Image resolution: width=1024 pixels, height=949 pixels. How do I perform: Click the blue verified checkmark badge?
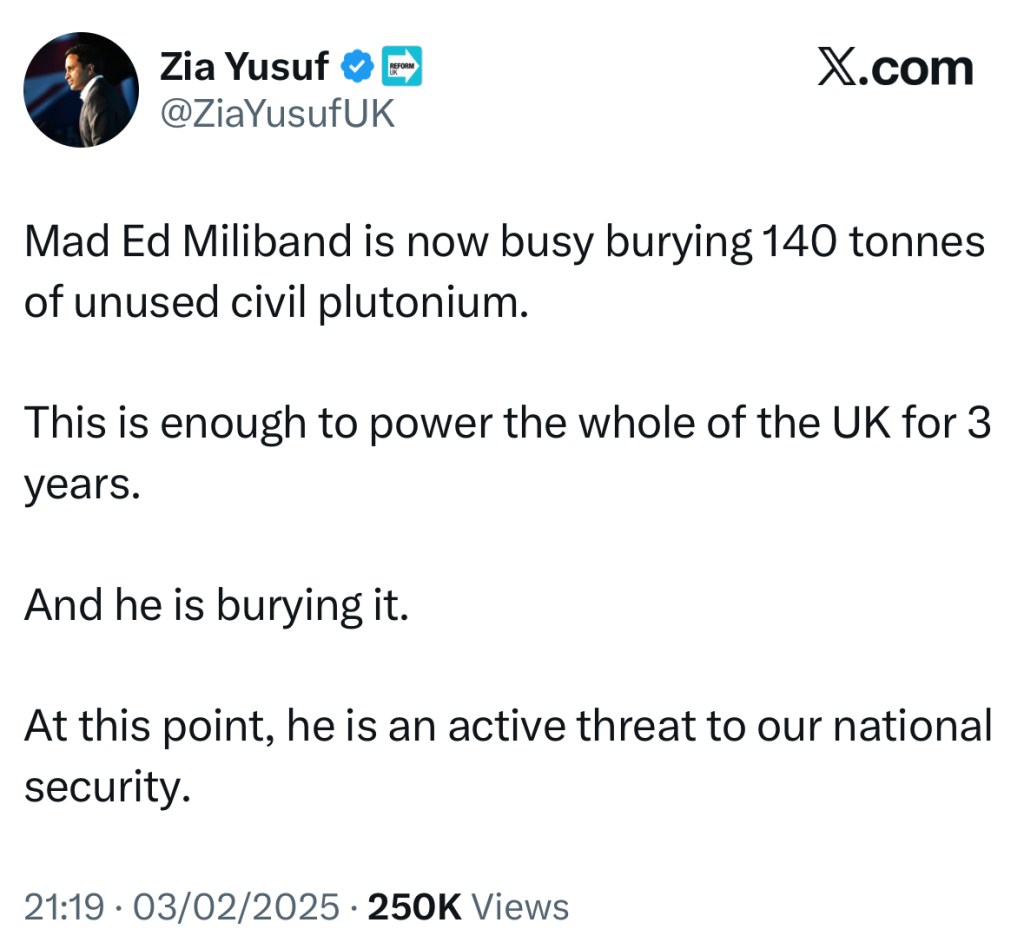[355, 67]
